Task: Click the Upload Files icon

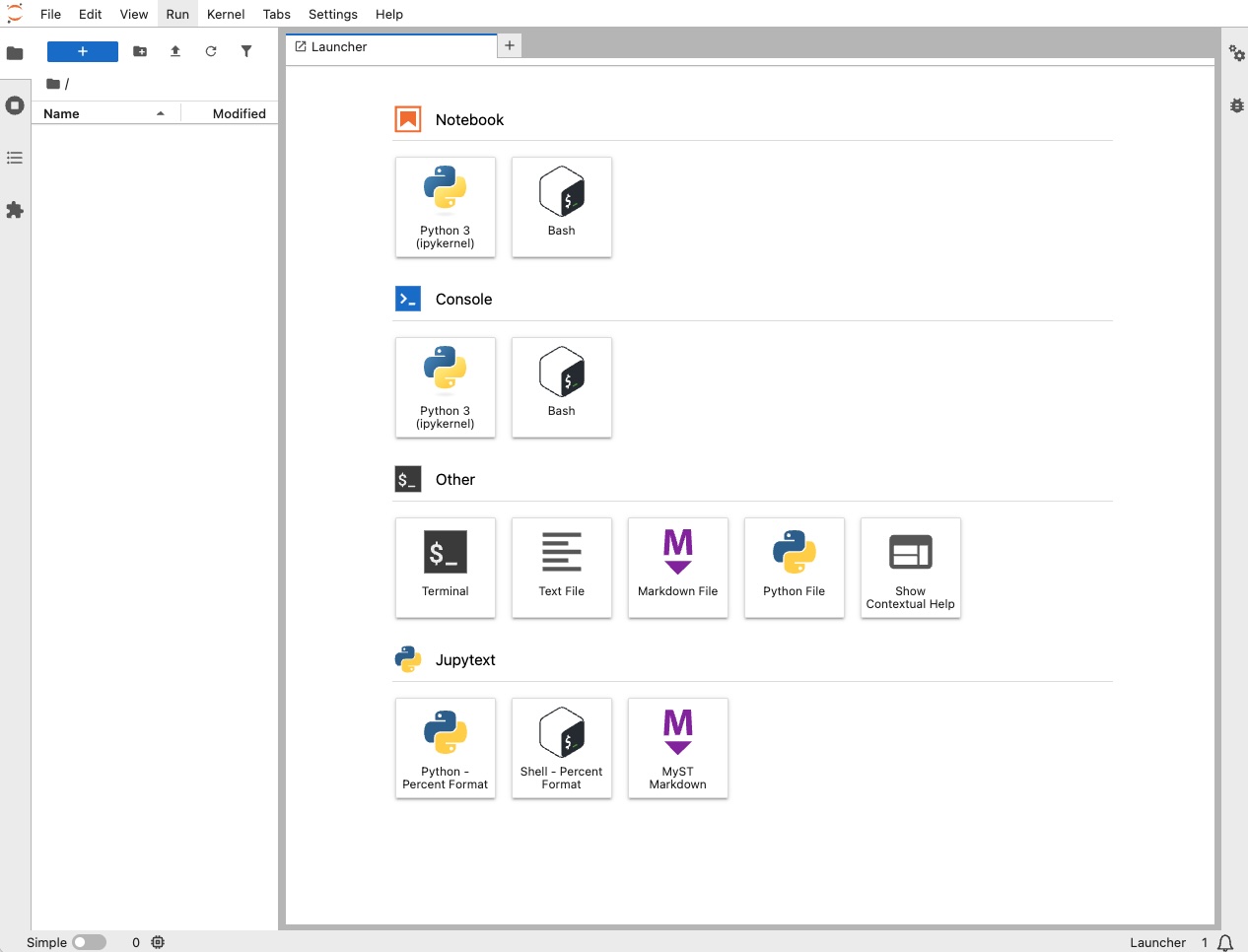Action: tap(175, 51)
